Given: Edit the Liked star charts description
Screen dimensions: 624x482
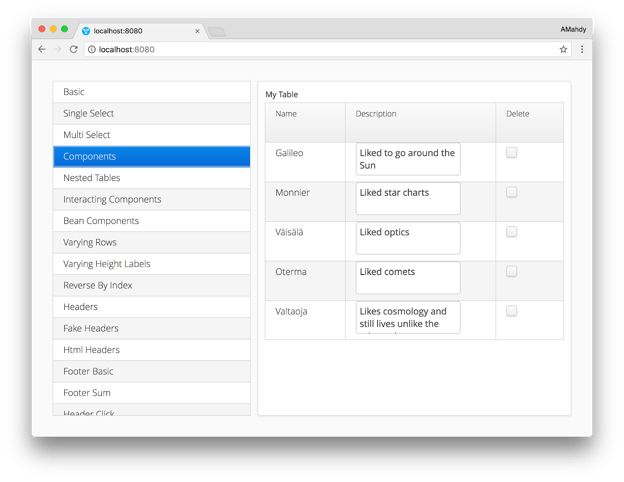Looking at the screenshot, I should [x=408, y=198].
